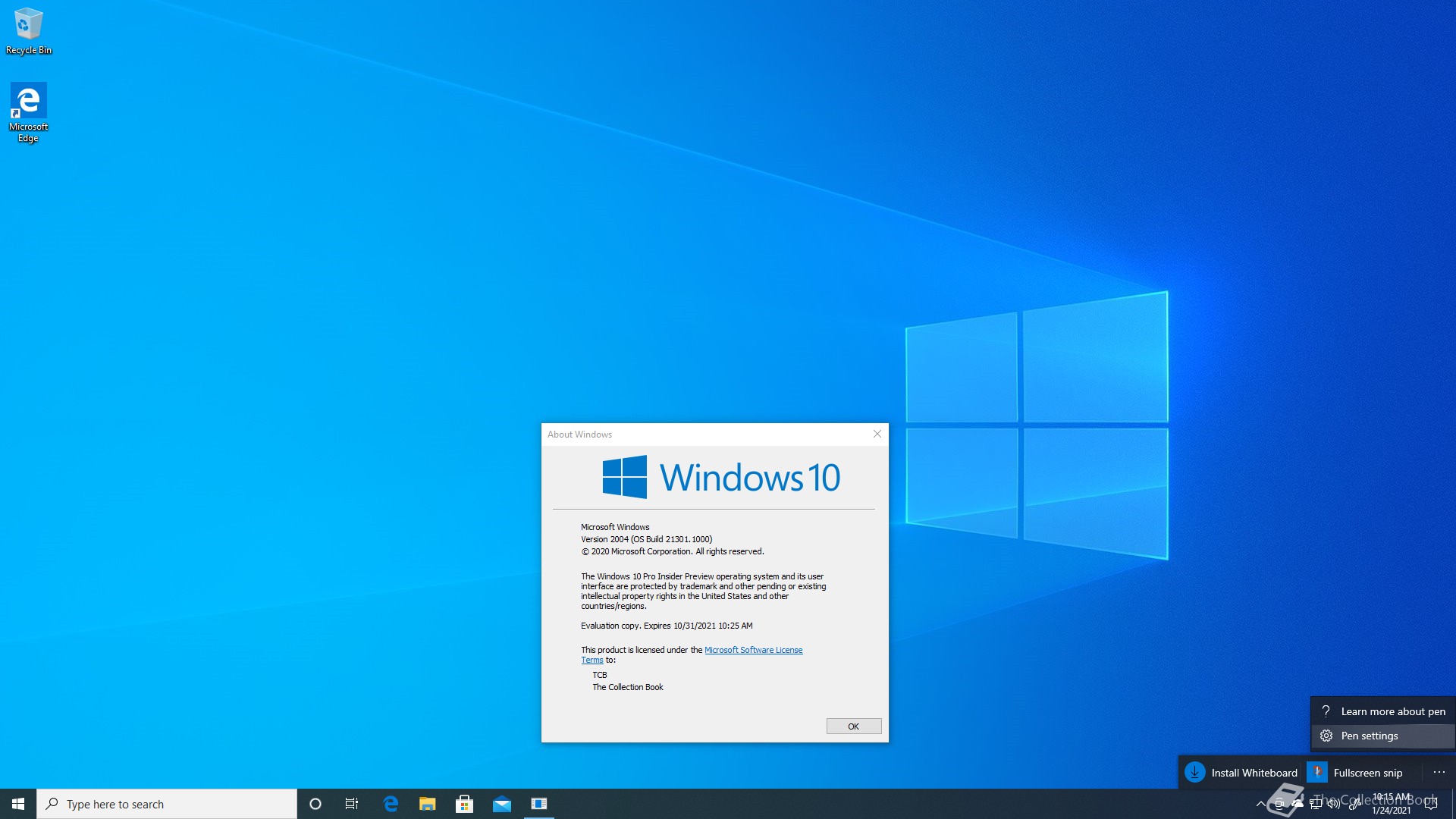This screenshot has height=819, width=1456.
Task: Open the clock and calendar flyout
Action: (1392, 804)
